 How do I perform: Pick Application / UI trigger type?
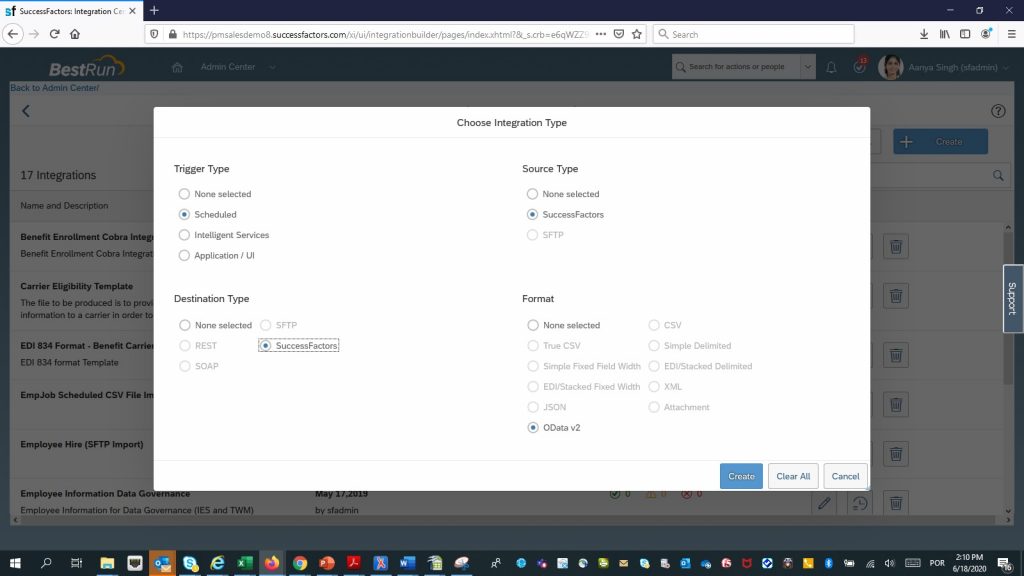(184, 255)
